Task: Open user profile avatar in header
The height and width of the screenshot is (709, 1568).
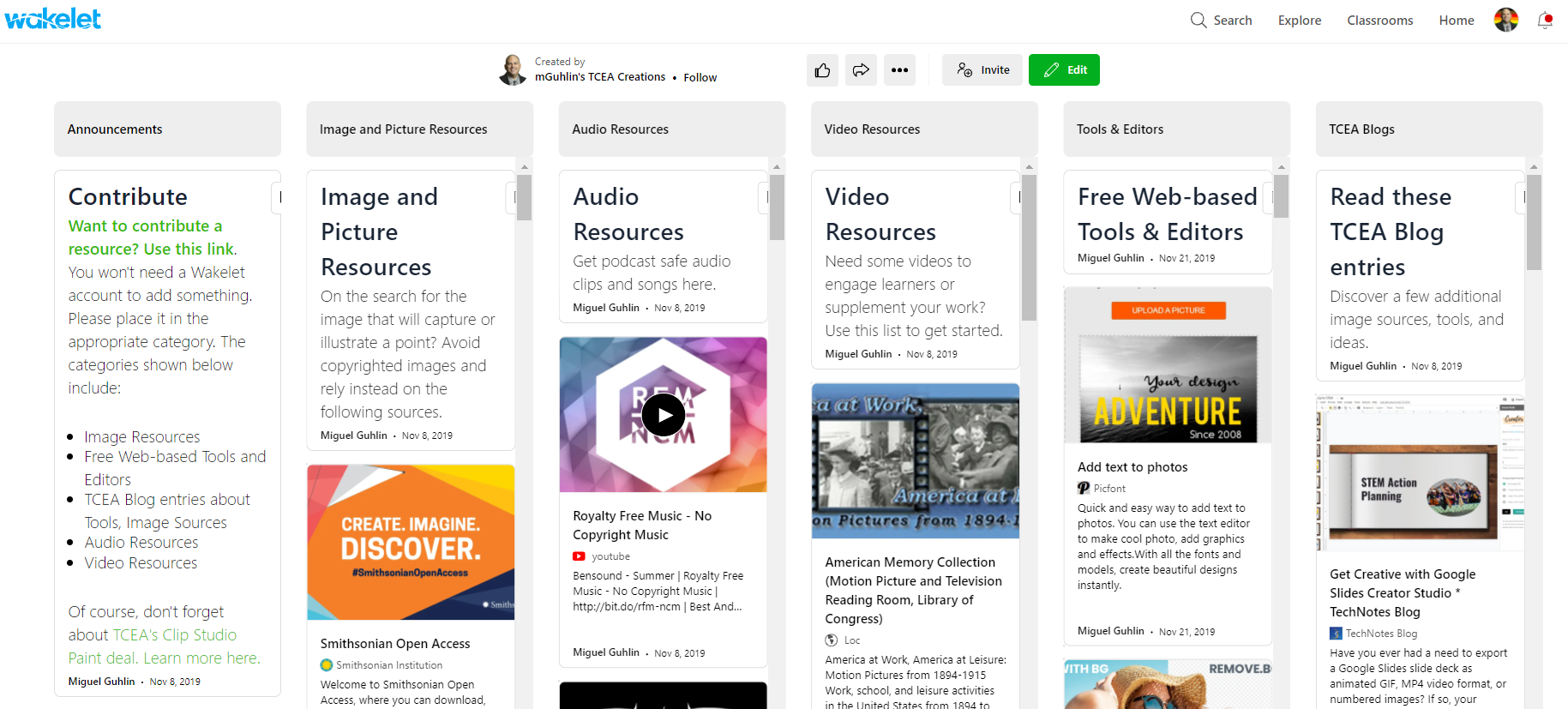Action: pyautogui.click(x=1505, y=20)
